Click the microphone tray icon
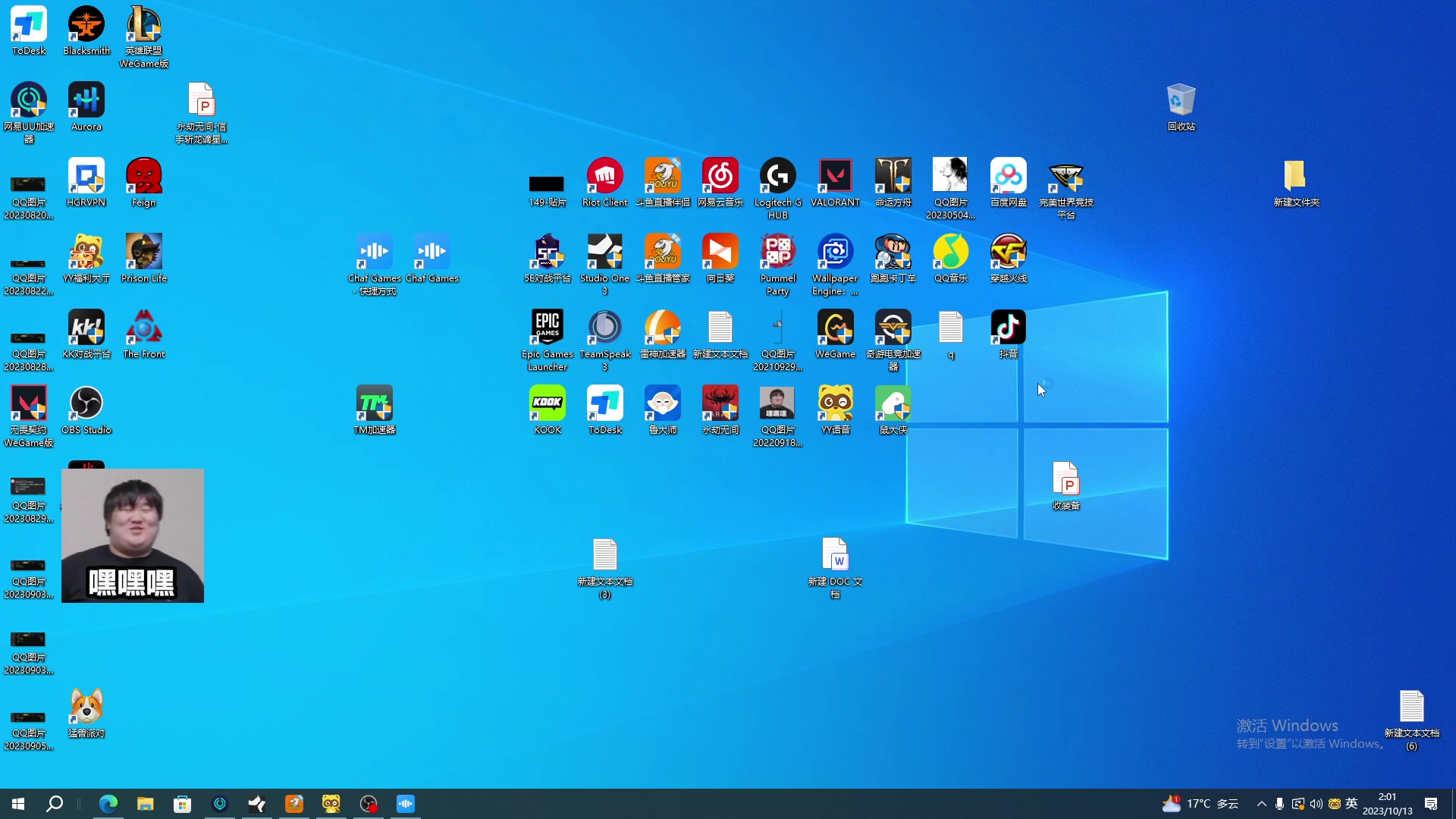1456x819 pixels. point(1280,804)
